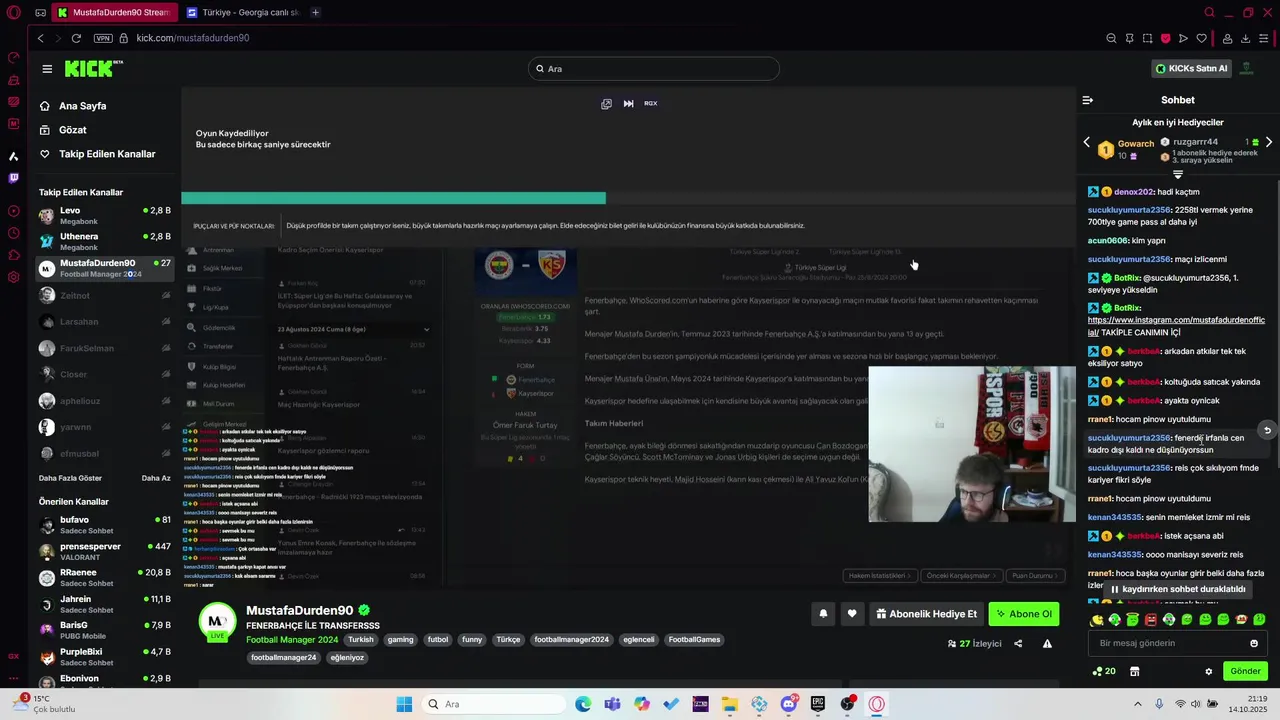The width and height of the screenshot is (1280, 720).
Task: Open Football Manager 2024 category link
Action: click(292, 640)
